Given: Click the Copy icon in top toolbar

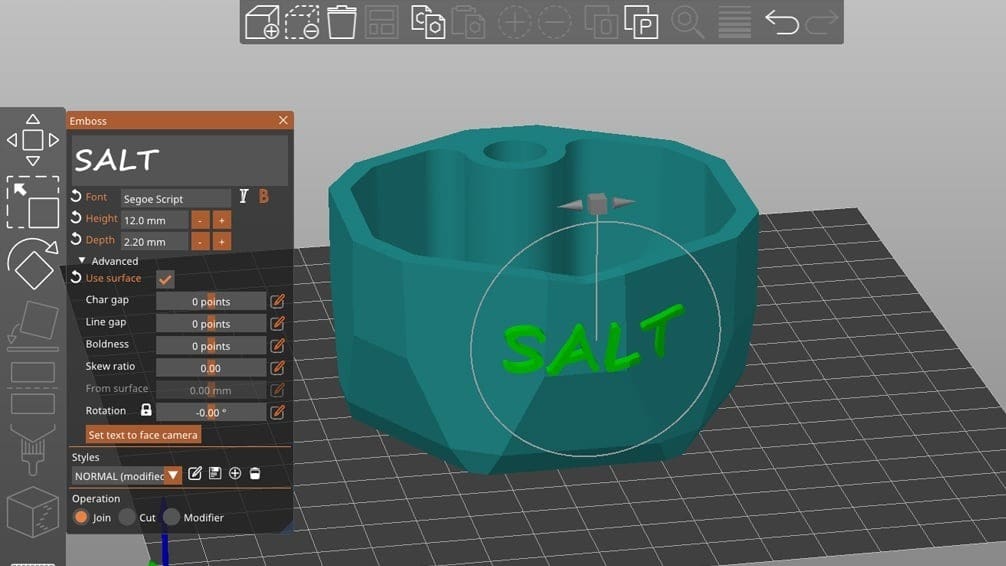Looking at the screenshot, I should [x=428, y=22].
